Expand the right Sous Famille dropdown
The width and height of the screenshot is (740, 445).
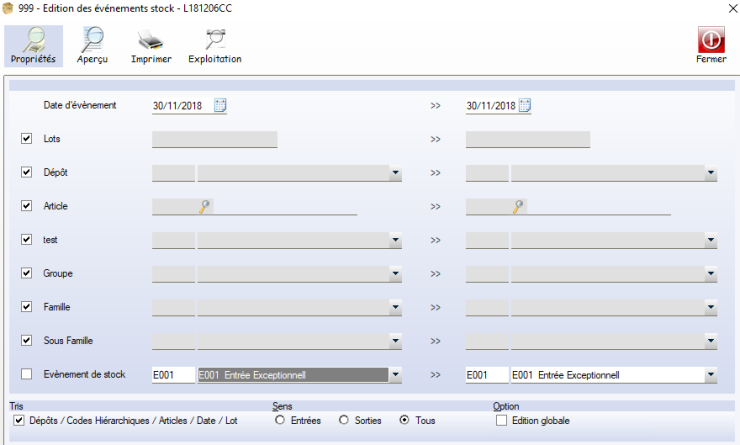click(x=710, y=342)
